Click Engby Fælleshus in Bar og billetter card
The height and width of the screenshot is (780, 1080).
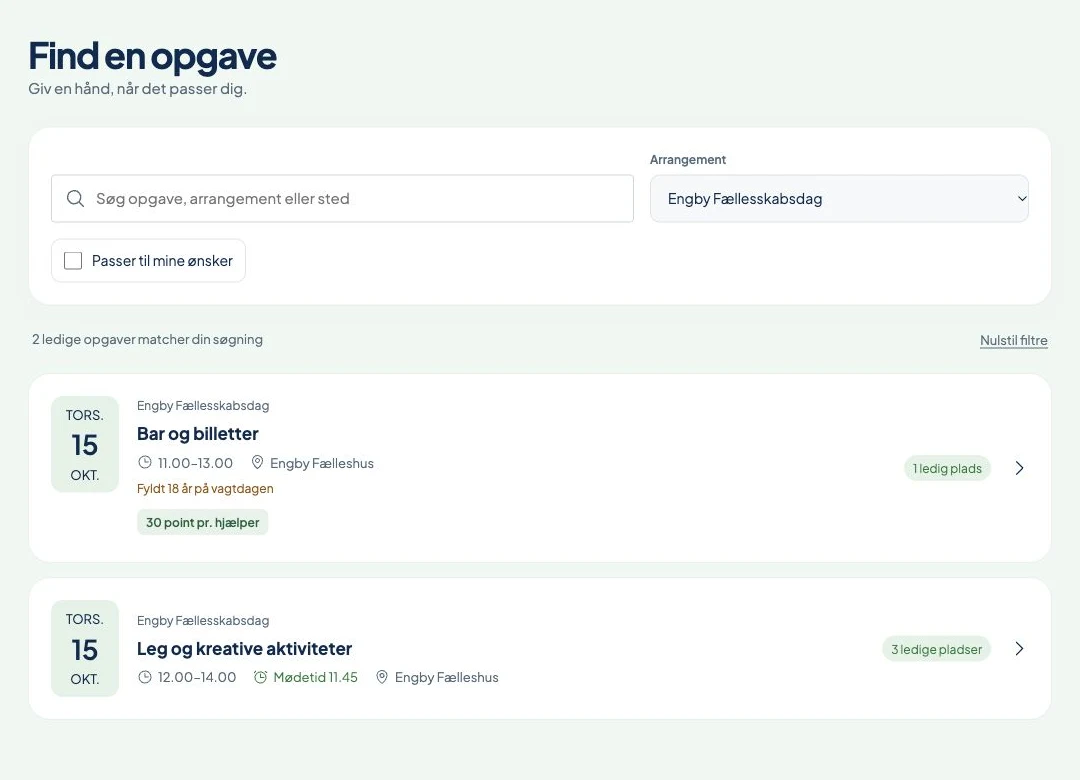pos(322,463)
